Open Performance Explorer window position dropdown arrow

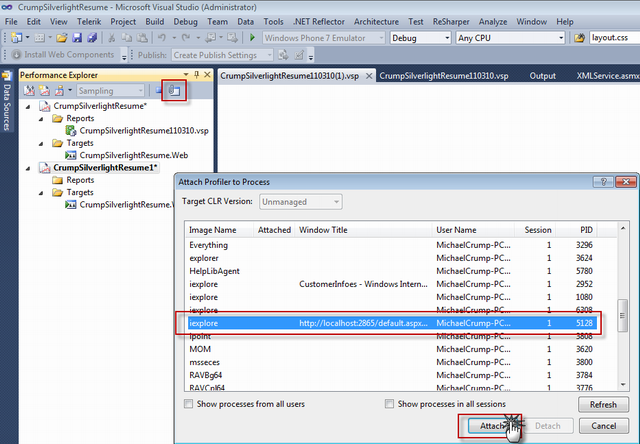[186, 75]
